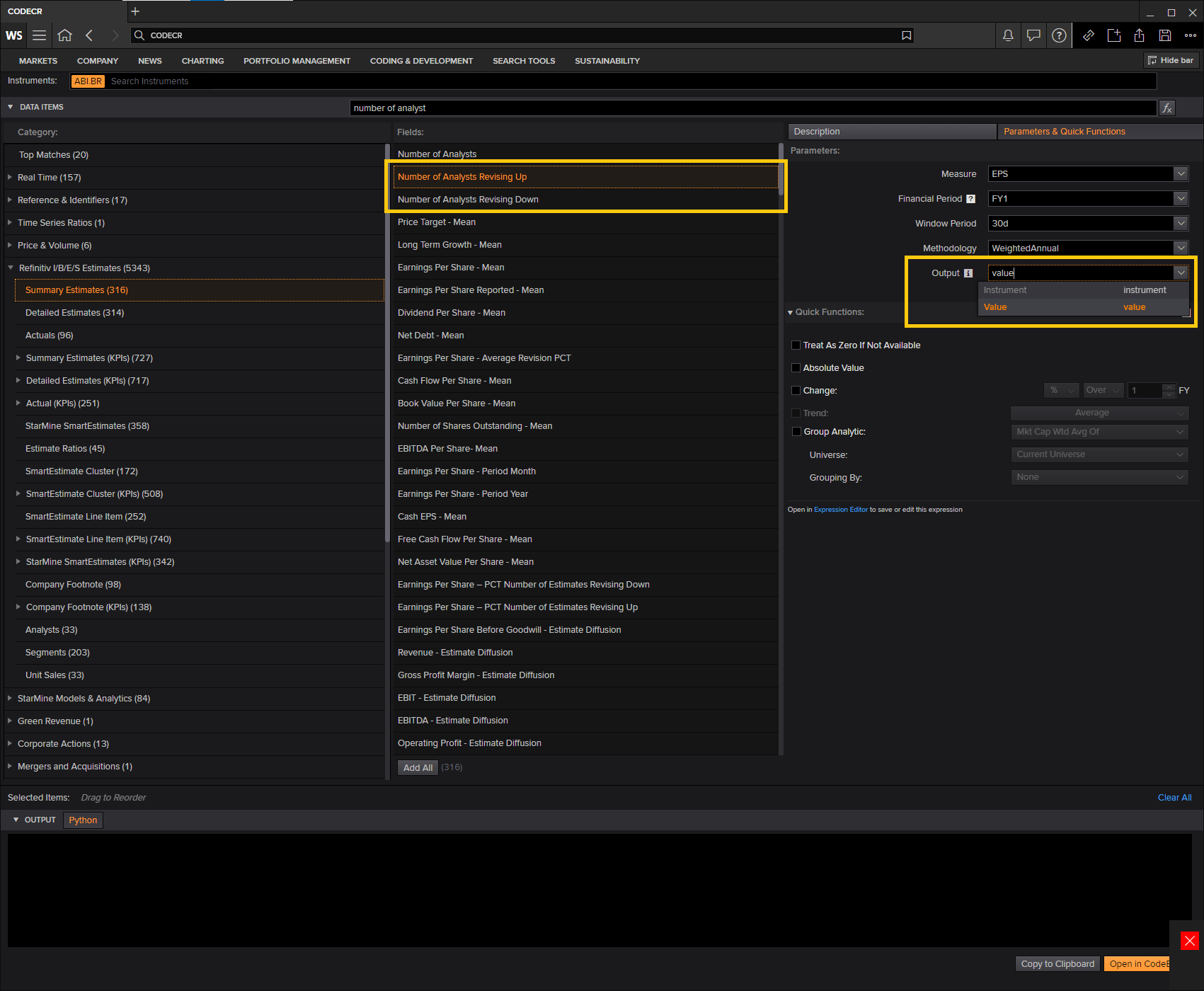Click the Add All button
1204x991 pixels.
(418, 768)
